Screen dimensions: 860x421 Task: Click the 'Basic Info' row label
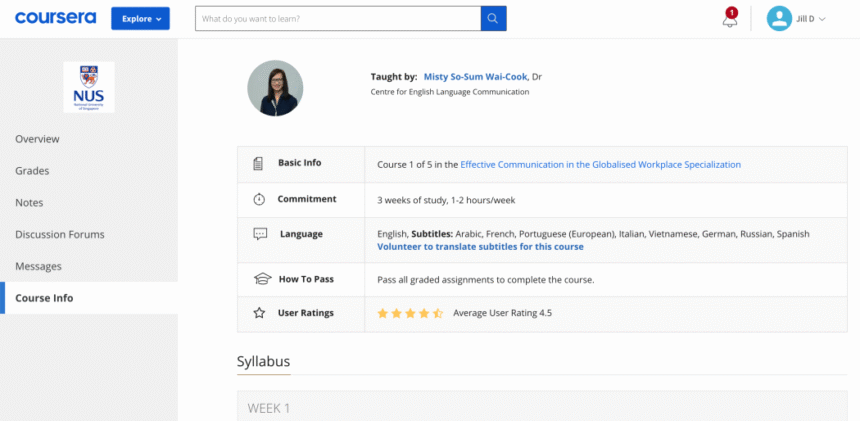pyautogui.click(x=299, y=163)
